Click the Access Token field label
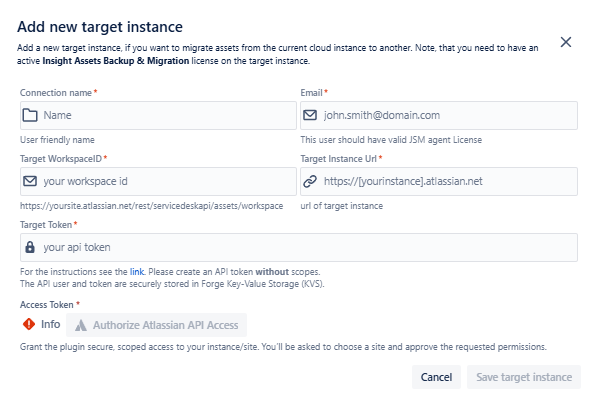Viewport: 597px width, 405px height. click(x=47, y=305)
